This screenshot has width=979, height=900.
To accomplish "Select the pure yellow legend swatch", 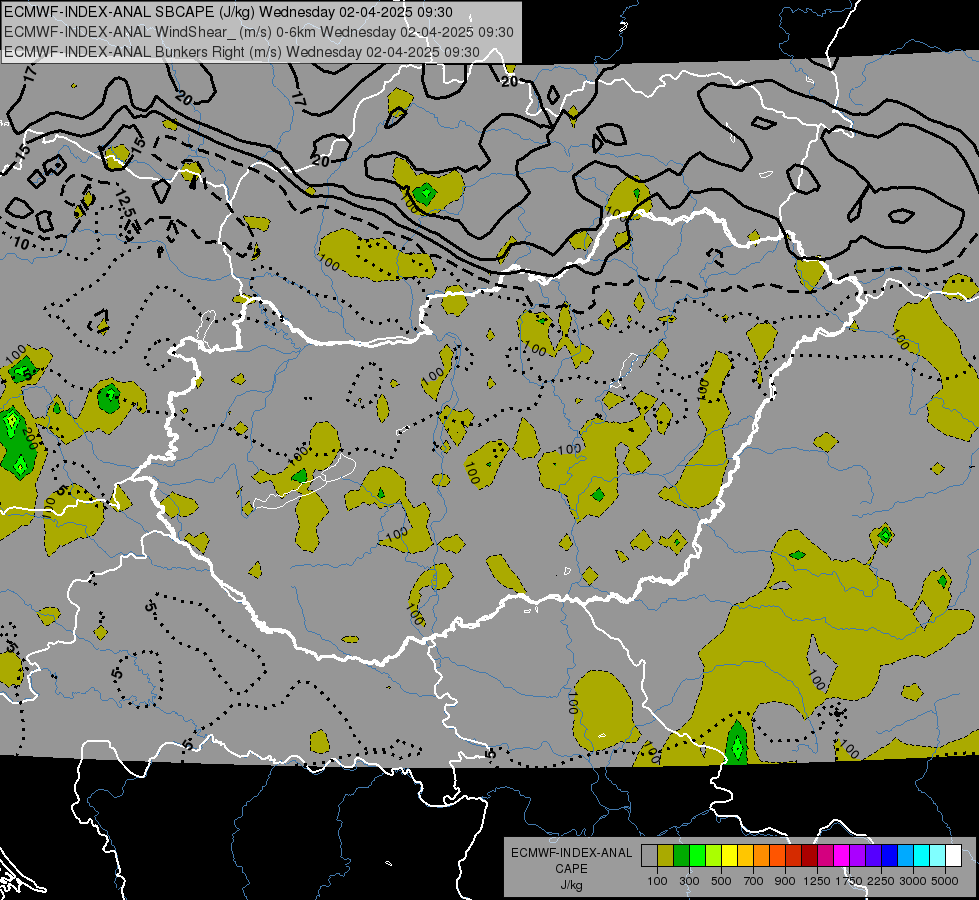I will pos(729,855).
